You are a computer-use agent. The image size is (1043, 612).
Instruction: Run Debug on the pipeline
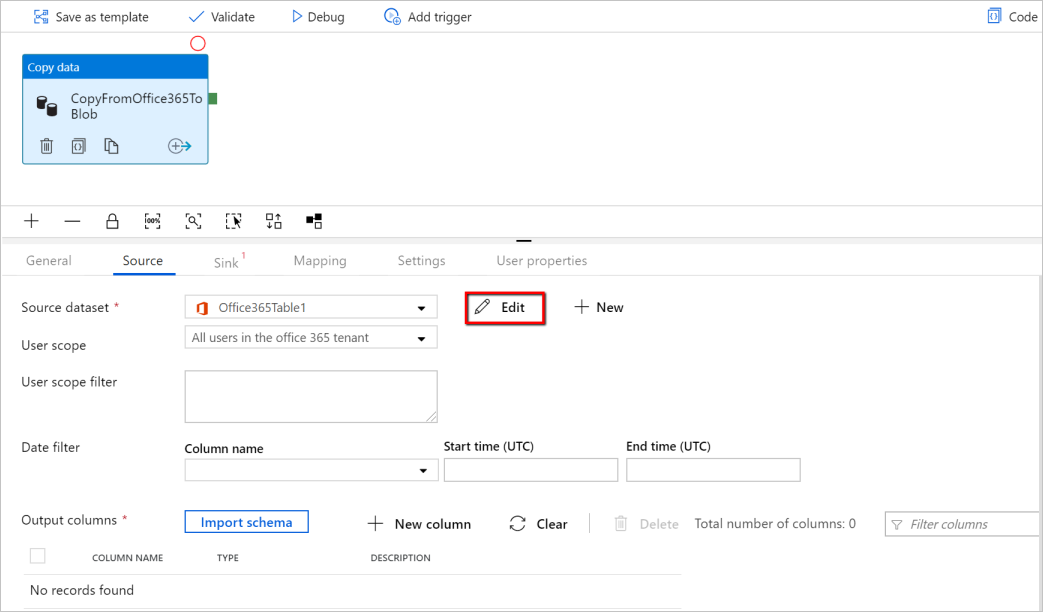[317, 16]
